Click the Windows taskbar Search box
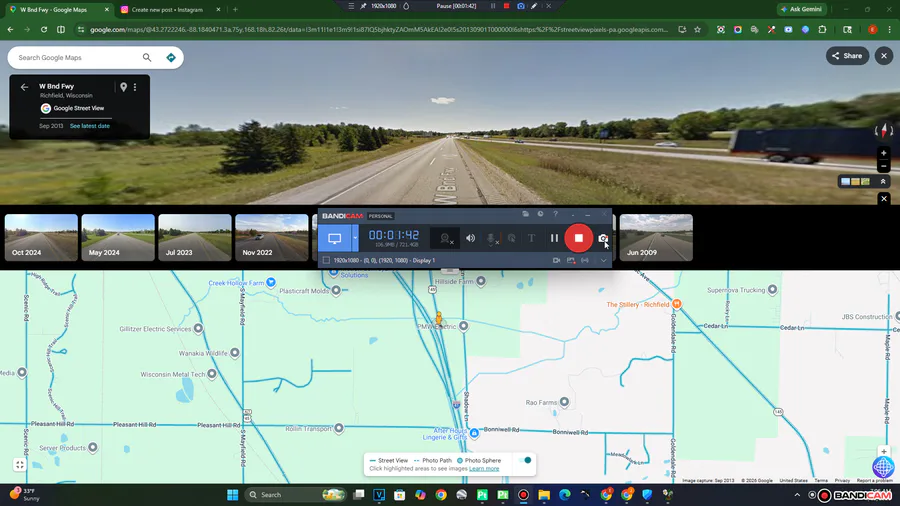 [x=296, y=495]
